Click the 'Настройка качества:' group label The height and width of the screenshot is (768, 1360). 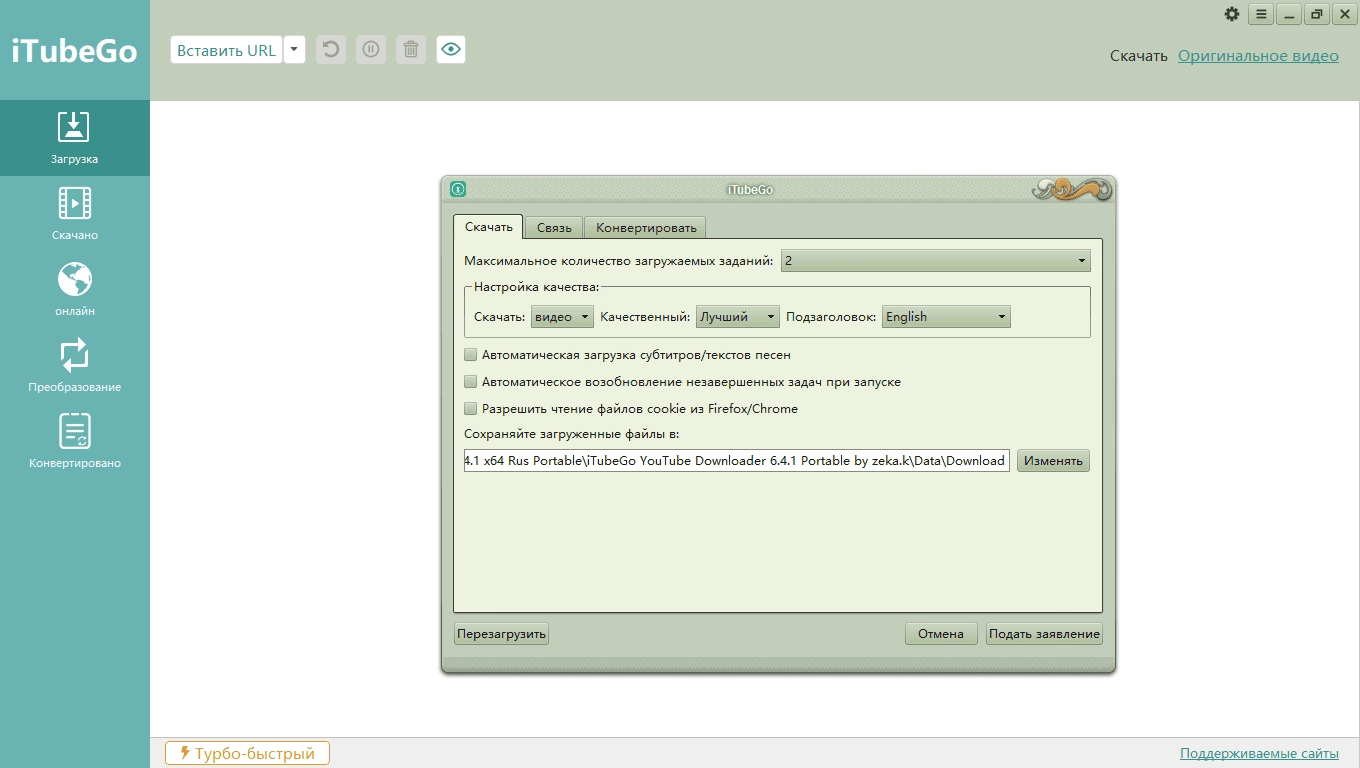point(536,287)
